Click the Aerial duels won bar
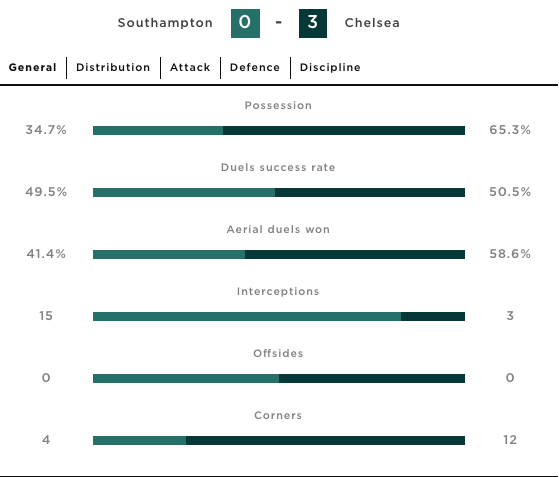This screenshot has width=559, height=477. click(x=279, y=254)
